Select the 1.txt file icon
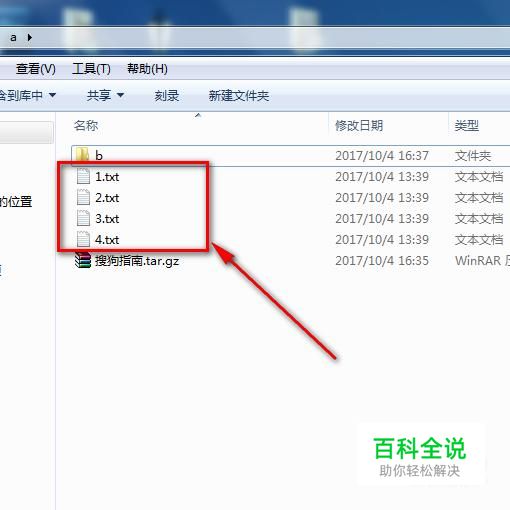Image resolution: width=510 pixels, height=510 pixels. click(x=83, y=176)
